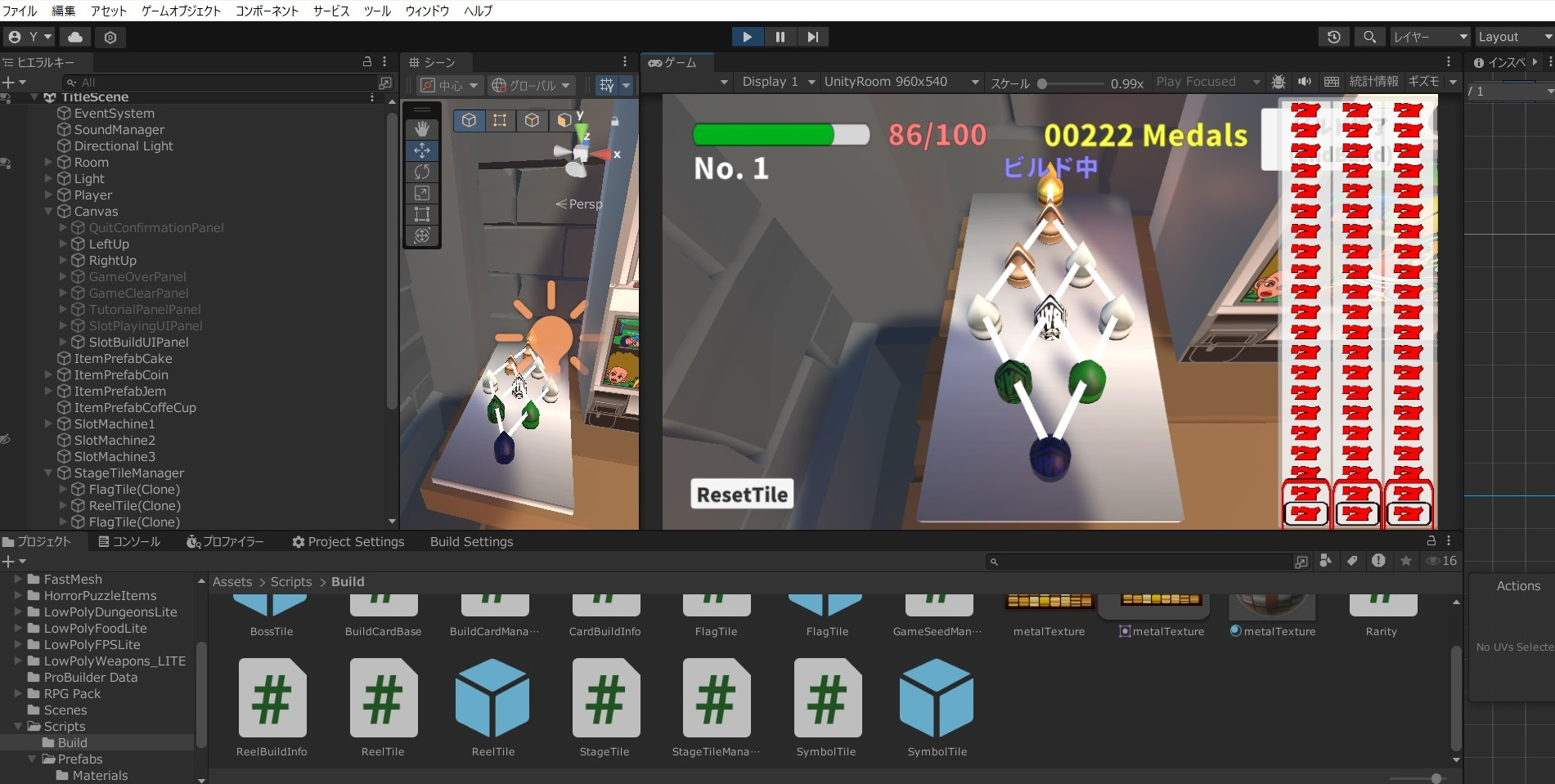
Task: Toggle game view audio mute
Action: 1305,82
